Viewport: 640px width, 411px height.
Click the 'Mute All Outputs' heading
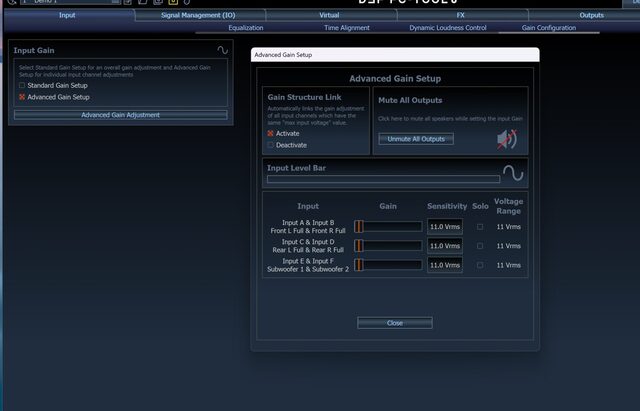pyautogui.click(x=410, y=100)
